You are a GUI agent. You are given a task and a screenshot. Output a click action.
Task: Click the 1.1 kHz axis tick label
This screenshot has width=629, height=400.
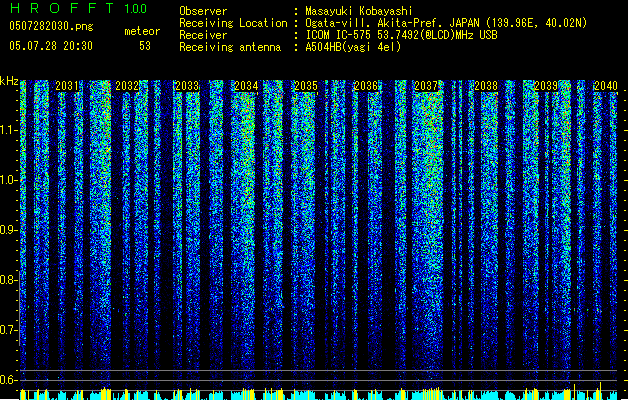coord(8,130)
